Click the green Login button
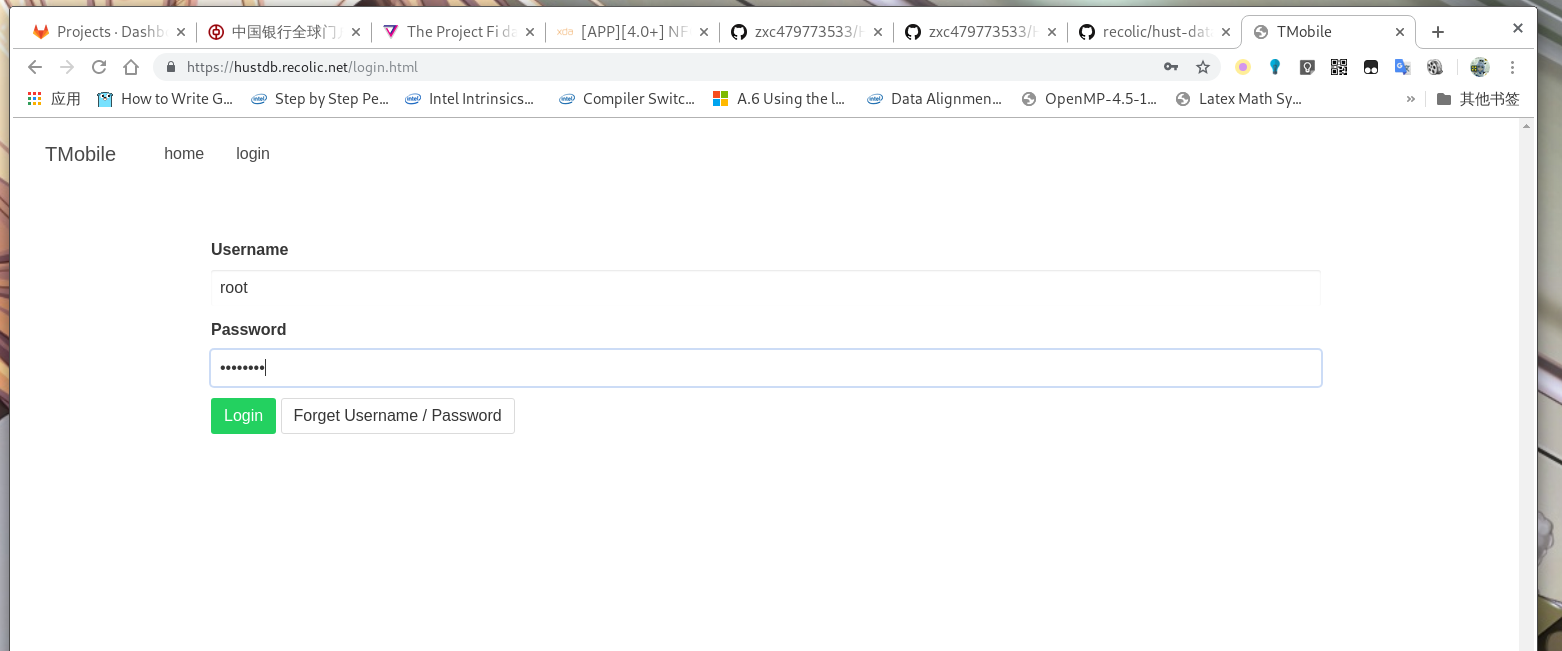The image size is (1562, 651). click(x=243, y=416)
